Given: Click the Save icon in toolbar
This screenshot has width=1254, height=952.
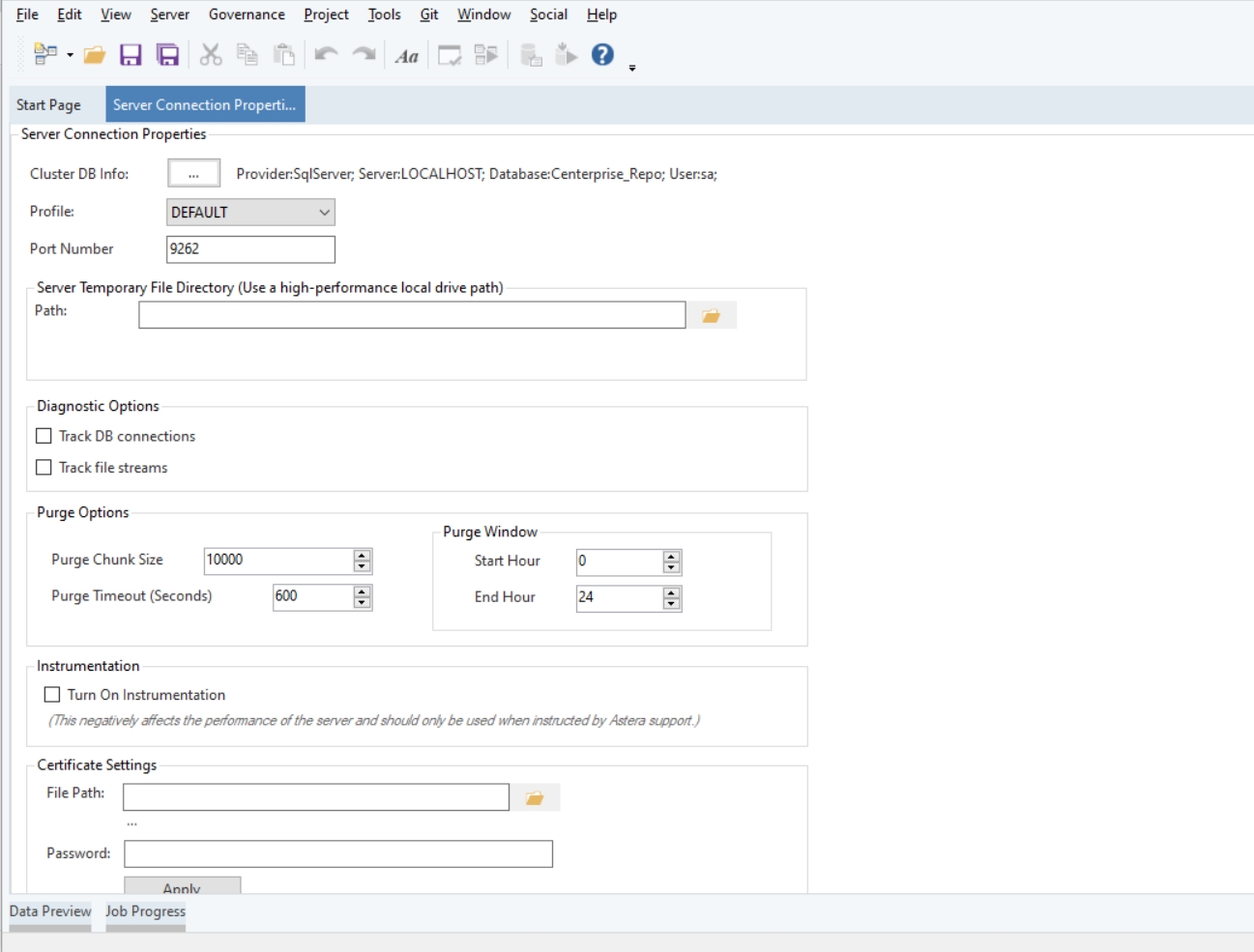Looking at the screenshot, I should 131,55.
